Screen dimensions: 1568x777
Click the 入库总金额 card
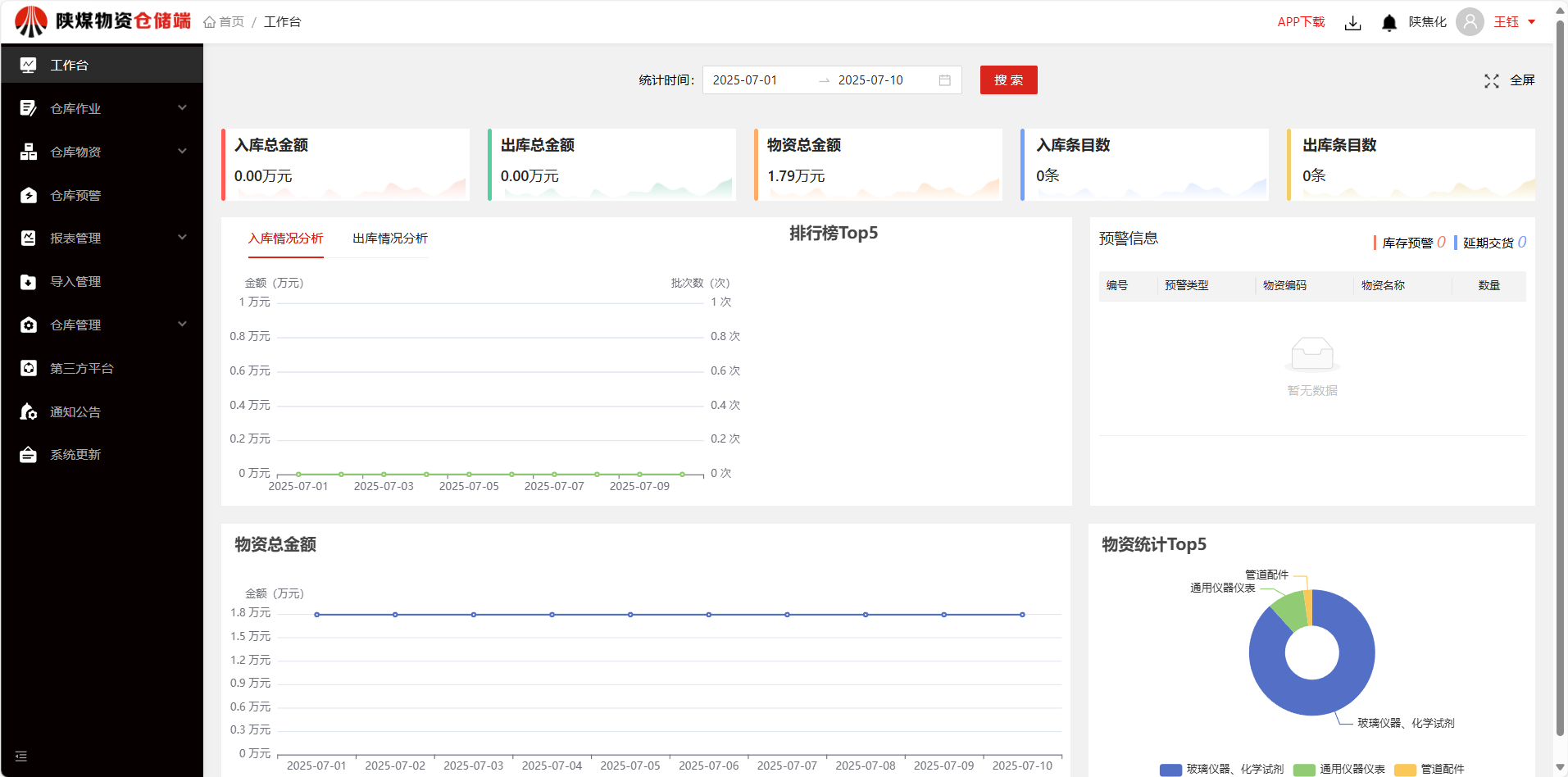(346, 164)
